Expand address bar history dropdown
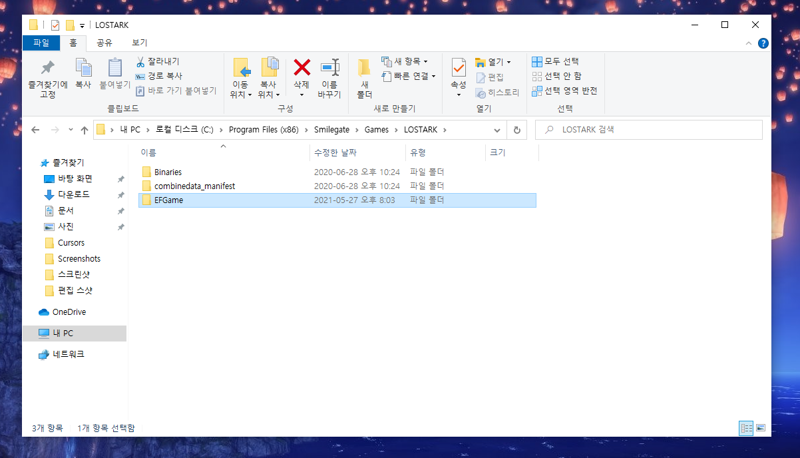800x458 pixels. coord(497,130)
